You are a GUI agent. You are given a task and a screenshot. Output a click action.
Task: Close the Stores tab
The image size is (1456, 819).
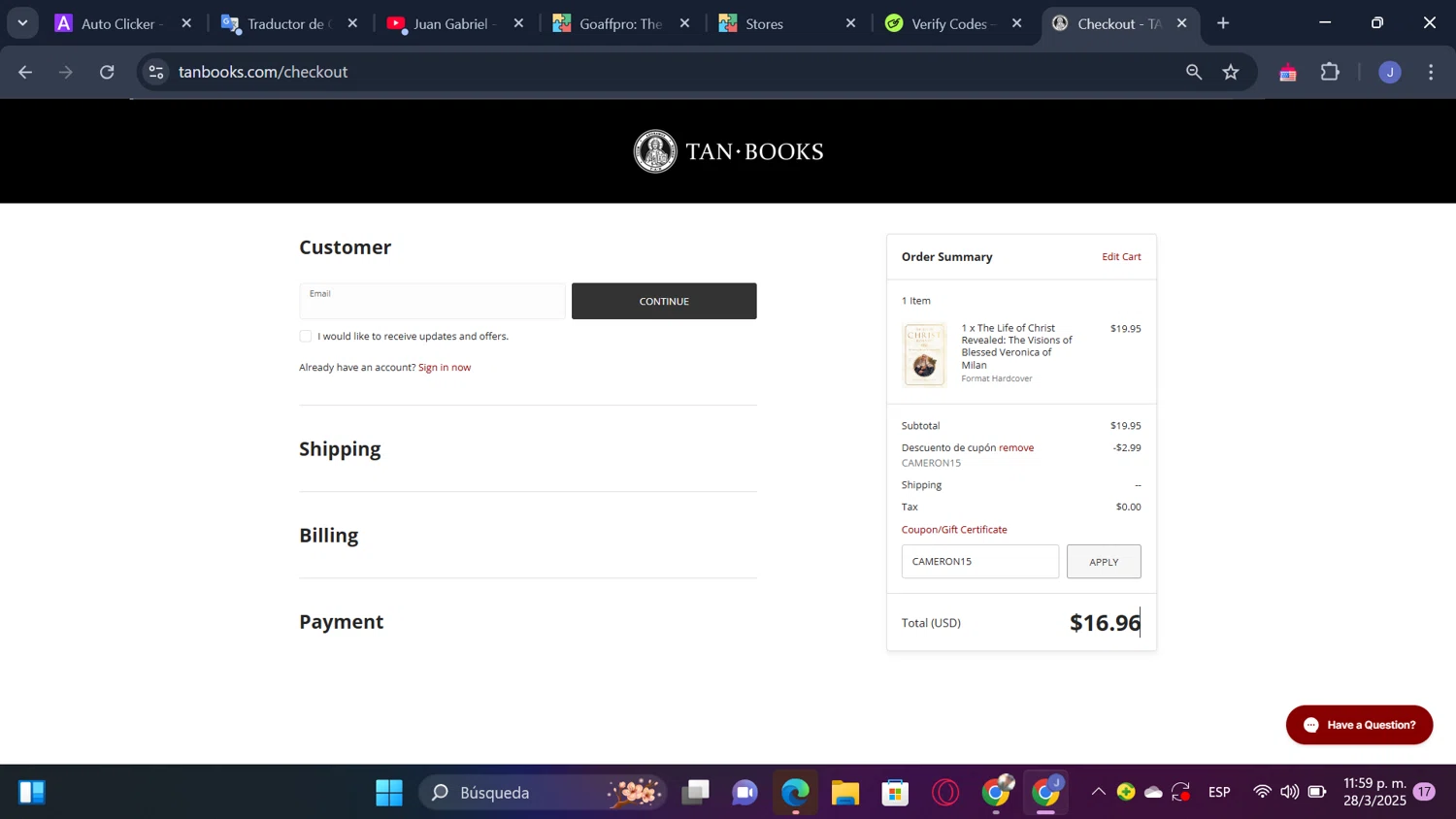point(851,23)
